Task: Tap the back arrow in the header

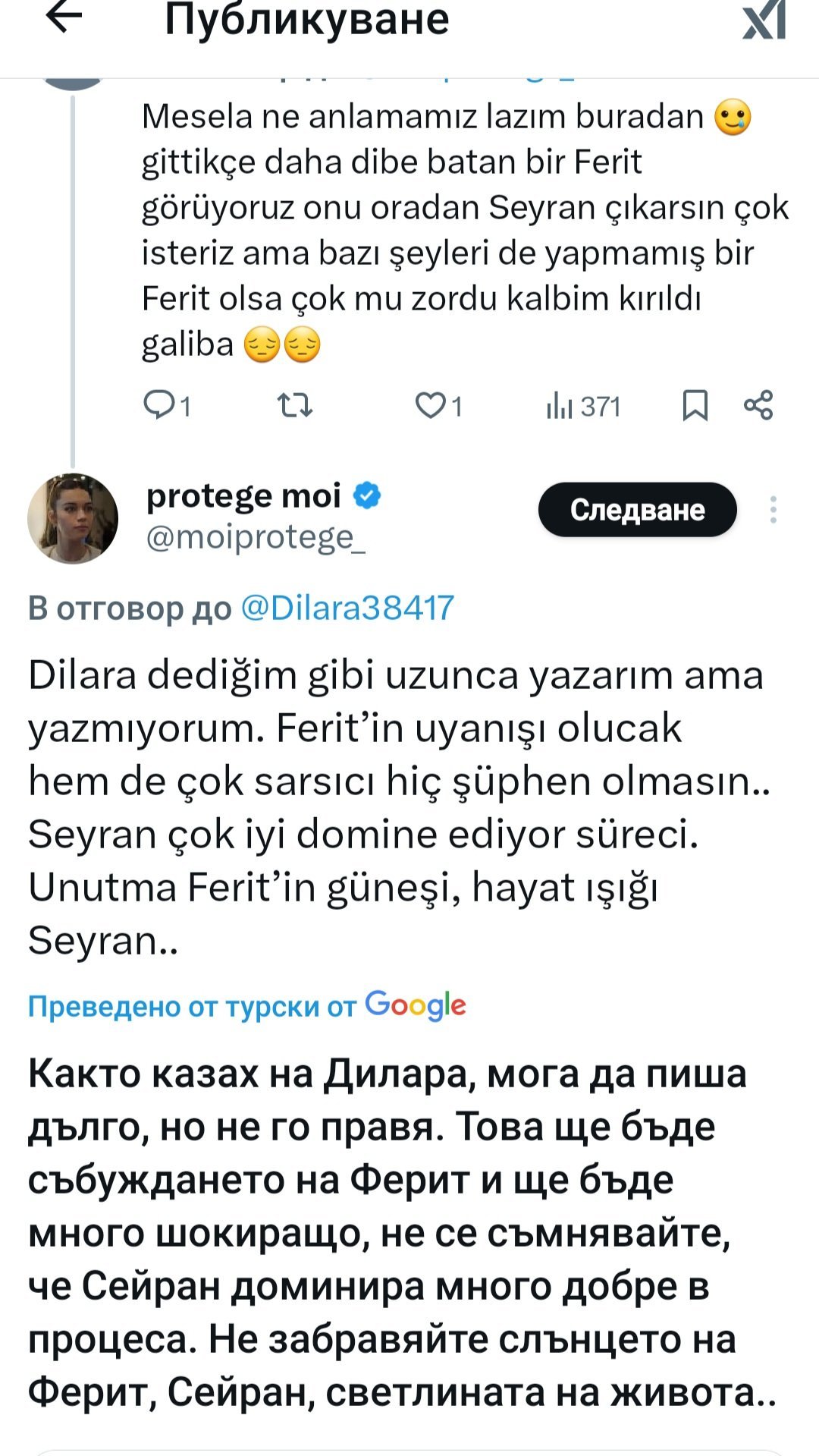Action: 64,18
